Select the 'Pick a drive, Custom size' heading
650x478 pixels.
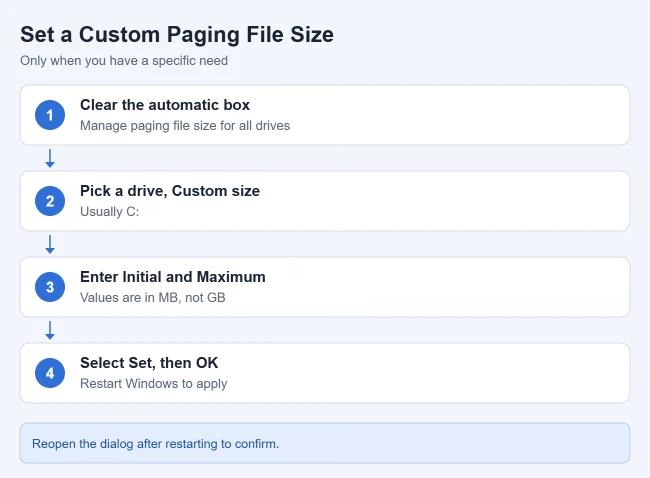coord(170,191)
